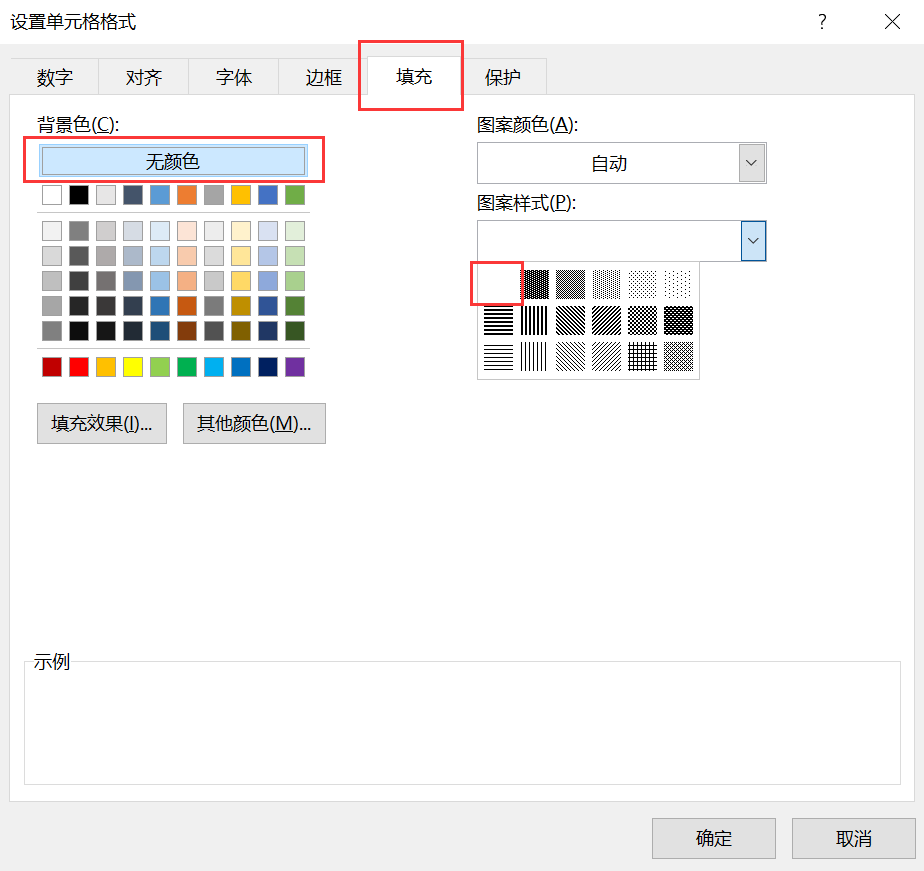
Task: Click the 图案样式 preview field
Action: (x=609, y=240)
